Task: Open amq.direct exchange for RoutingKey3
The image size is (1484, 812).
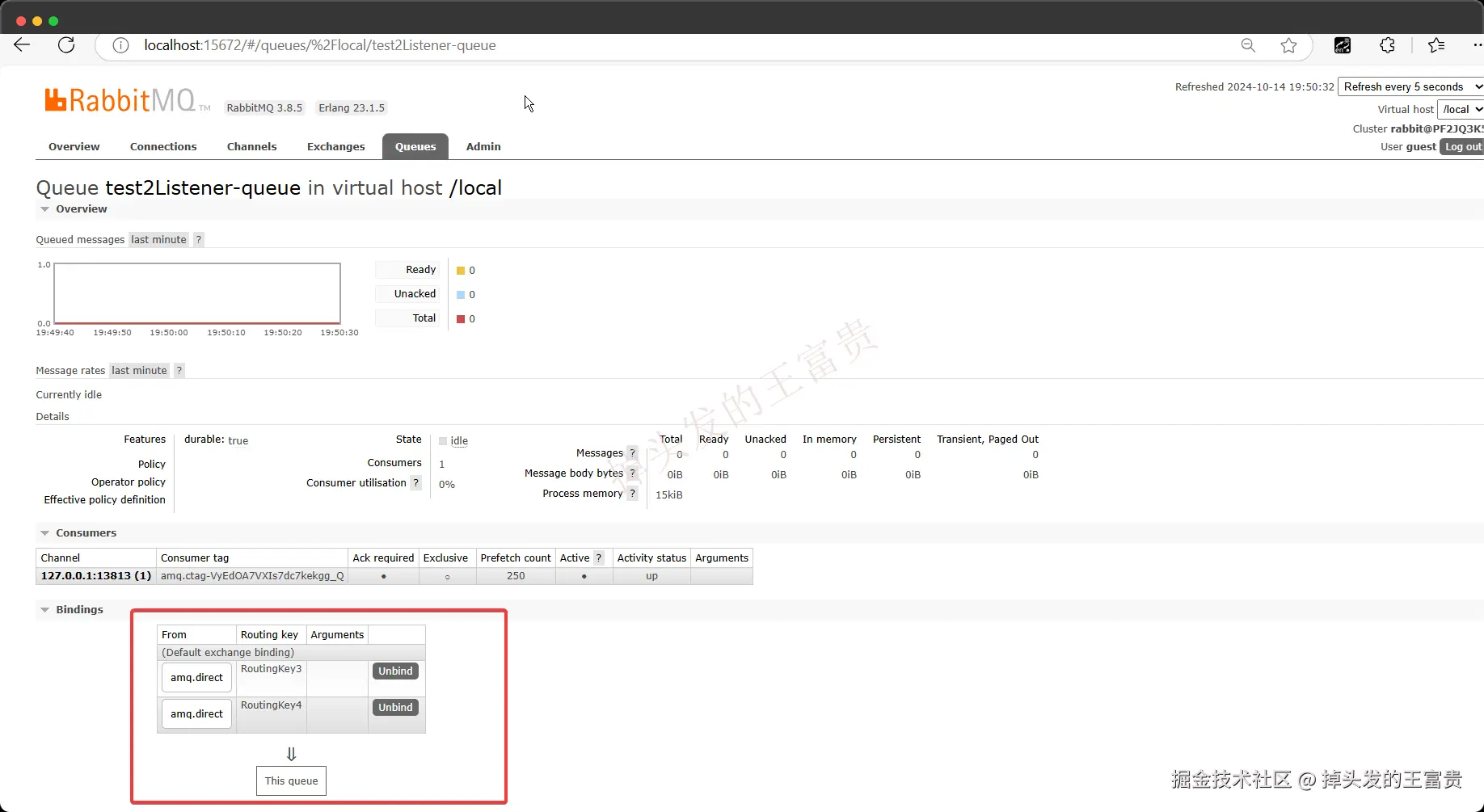Action: 196,677
